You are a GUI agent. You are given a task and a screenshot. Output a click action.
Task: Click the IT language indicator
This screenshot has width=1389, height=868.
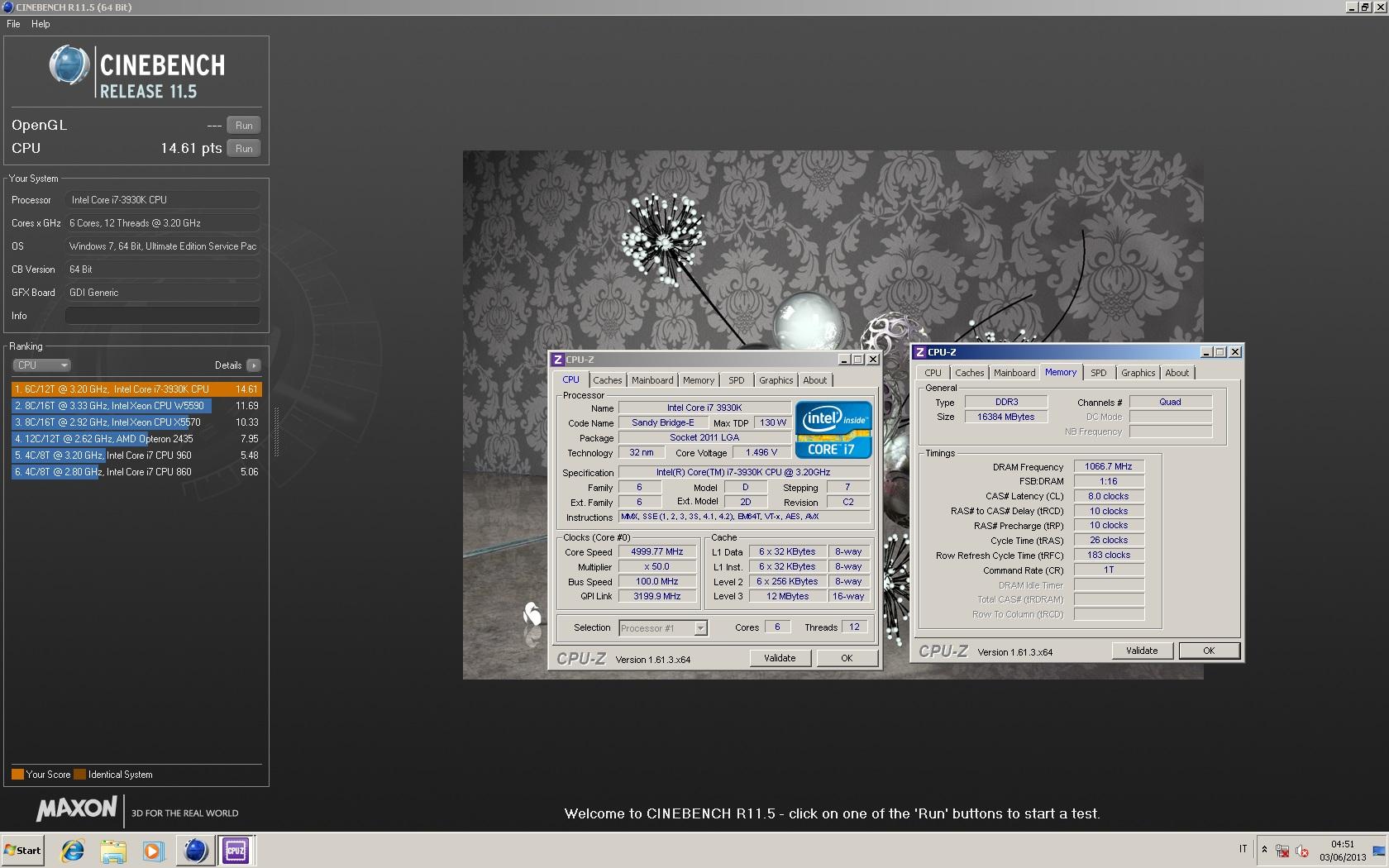tap(1243, 849)
